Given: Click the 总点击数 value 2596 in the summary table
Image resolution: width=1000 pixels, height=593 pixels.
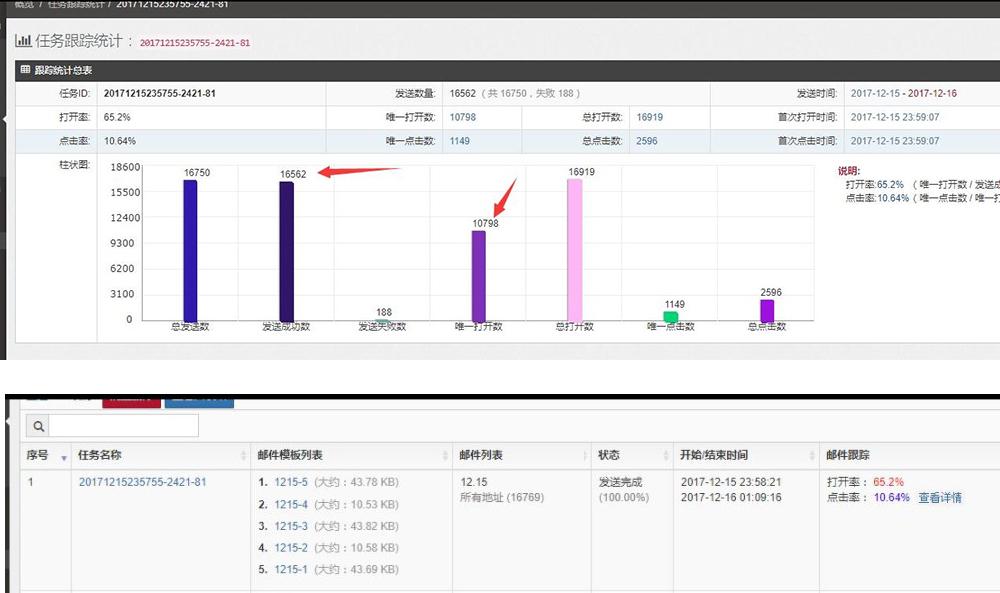Looking at the screenshot, I should tap(647, 141).
